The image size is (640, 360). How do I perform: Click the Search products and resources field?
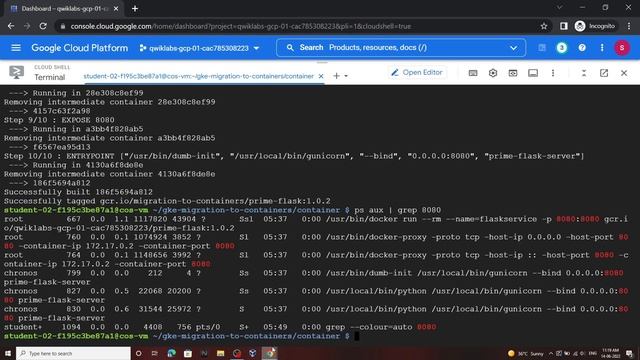tap(400, 48)
